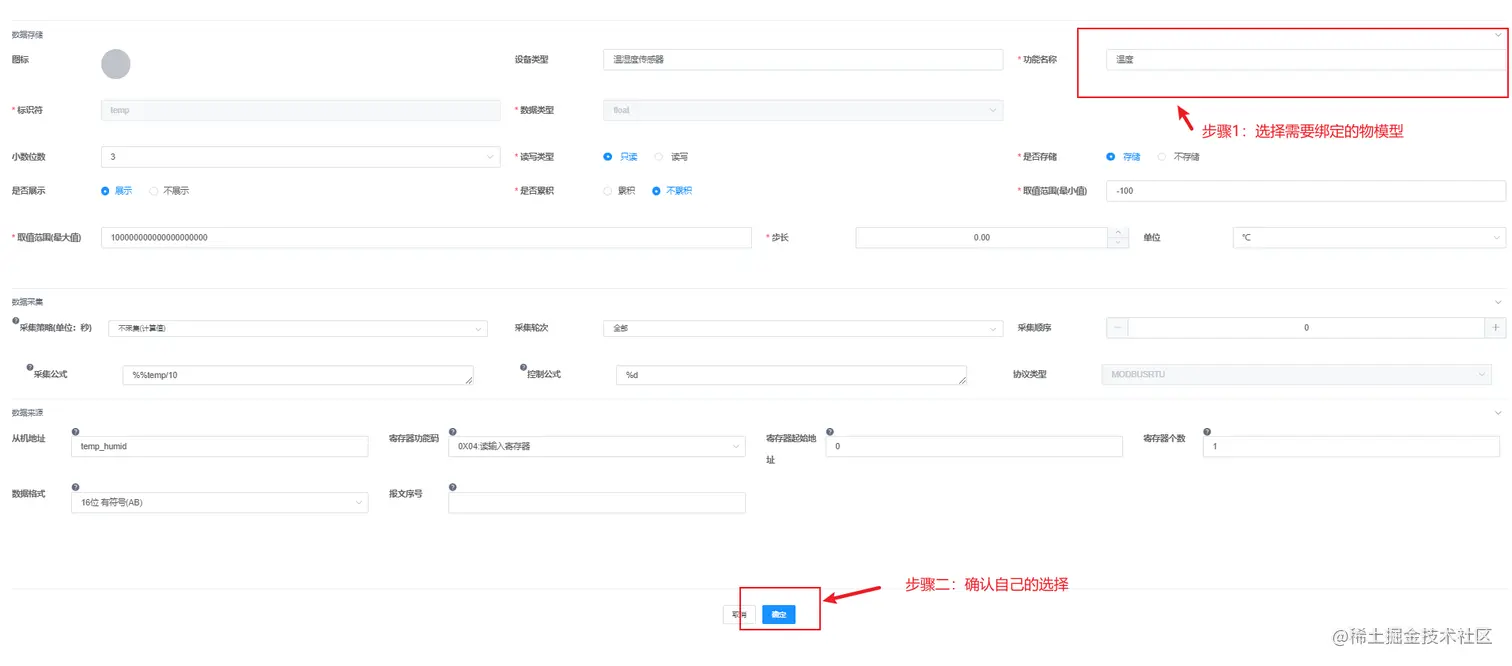This screenshot has height=666, width=1512.
Task: Click the 步长 field showing 0.00
Action: (982, 238)
